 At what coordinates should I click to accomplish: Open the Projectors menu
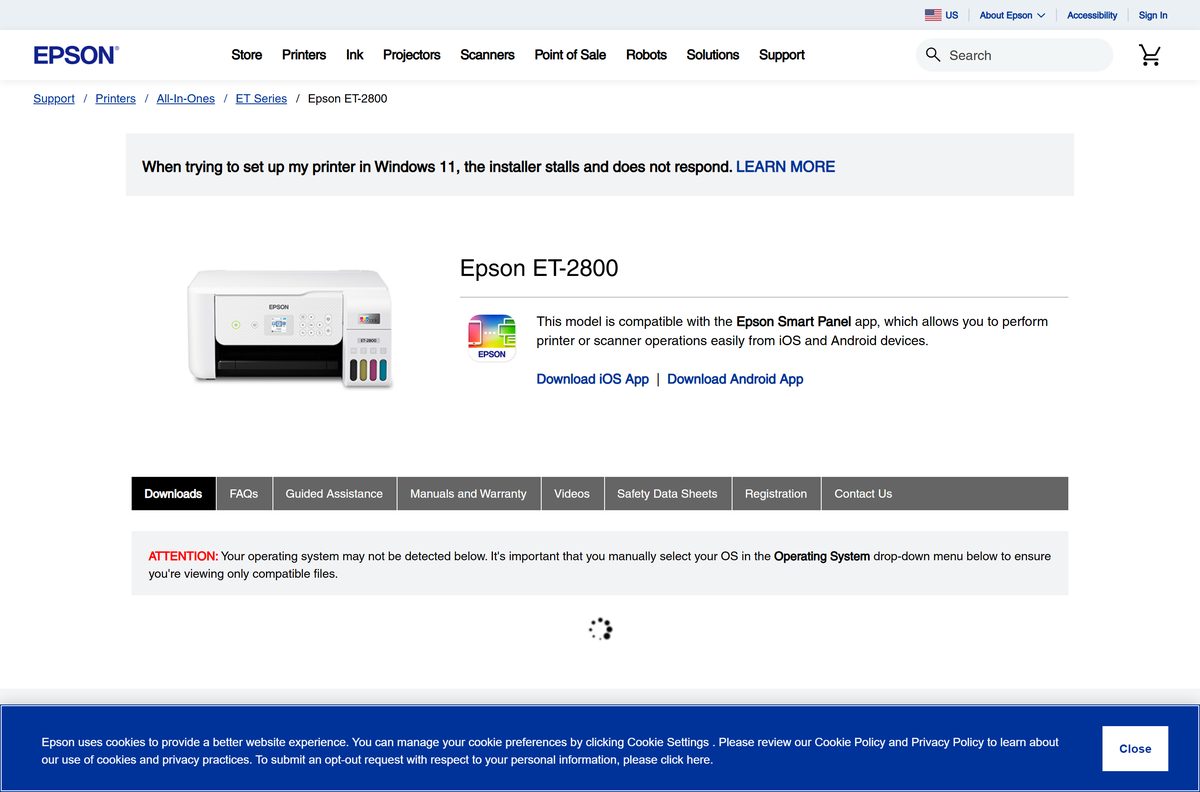tap(412, 55)
